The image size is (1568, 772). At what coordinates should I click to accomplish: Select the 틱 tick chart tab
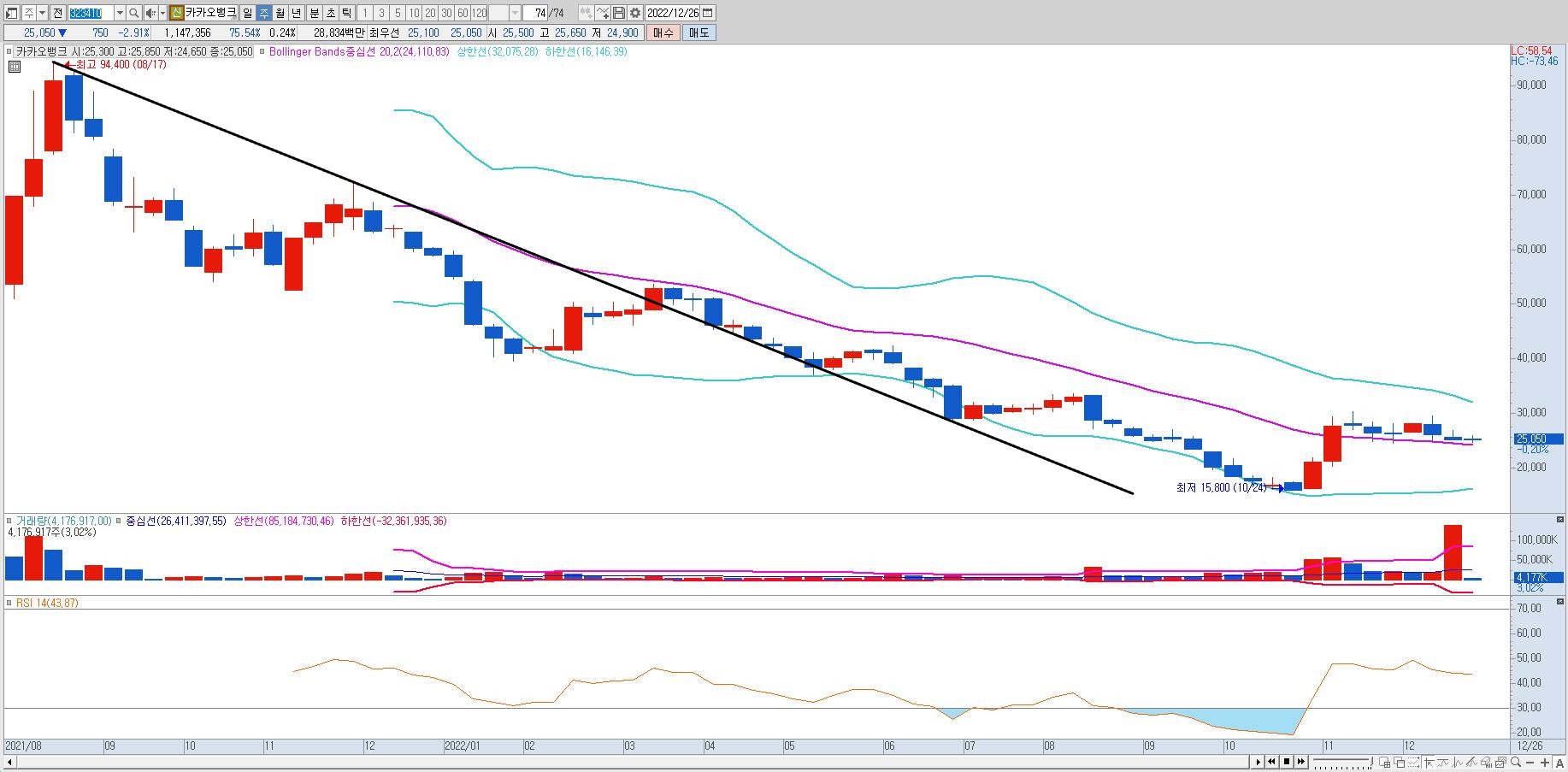point(346,13)
